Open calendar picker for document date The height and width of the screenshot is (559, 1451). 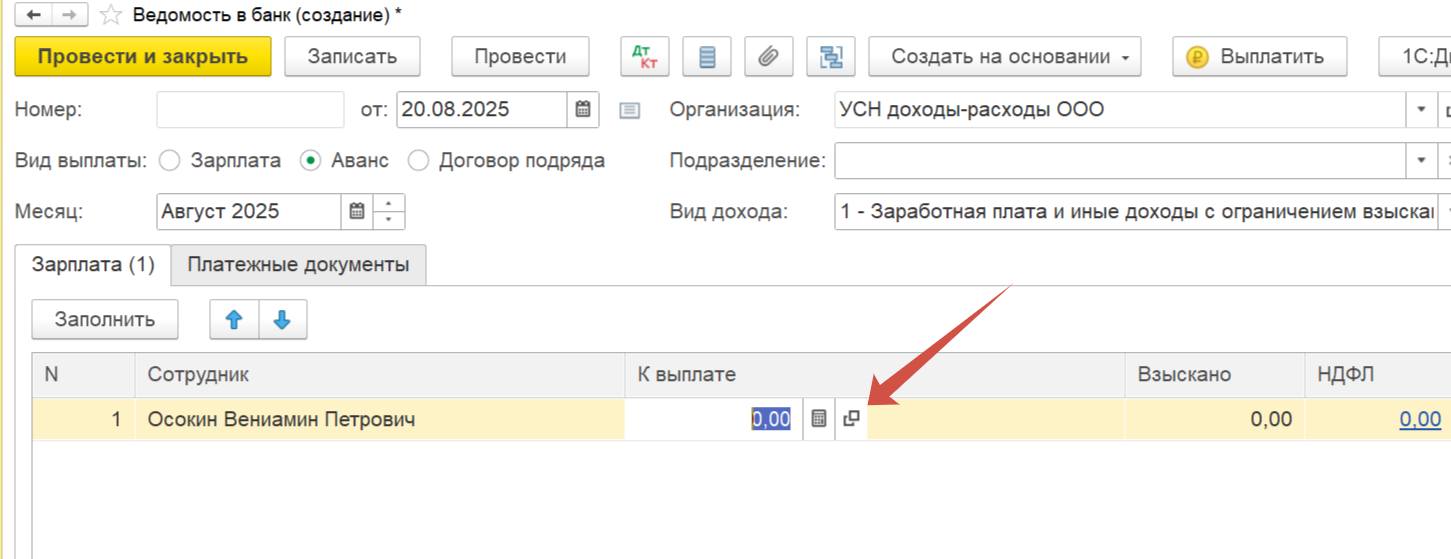click(x=583, y=109)
